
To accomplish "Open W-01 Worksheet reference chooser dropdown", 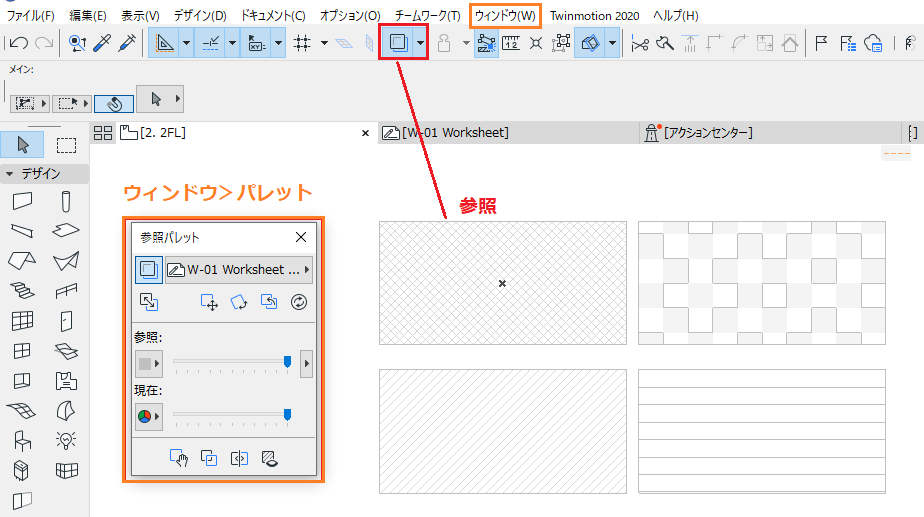I will [x=239, y=270].
